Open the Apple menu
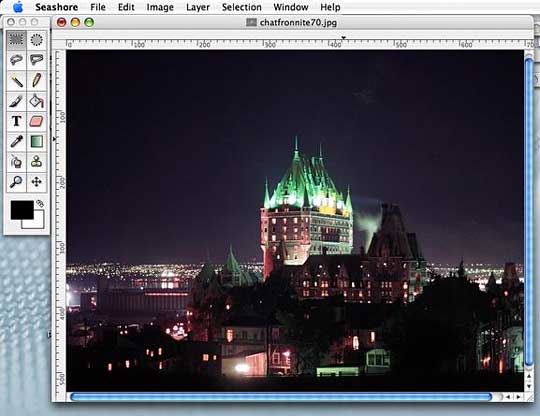Image resolution: width=540 pixels, height=416 pixels. pyautogui.click(x=18, y=7)
